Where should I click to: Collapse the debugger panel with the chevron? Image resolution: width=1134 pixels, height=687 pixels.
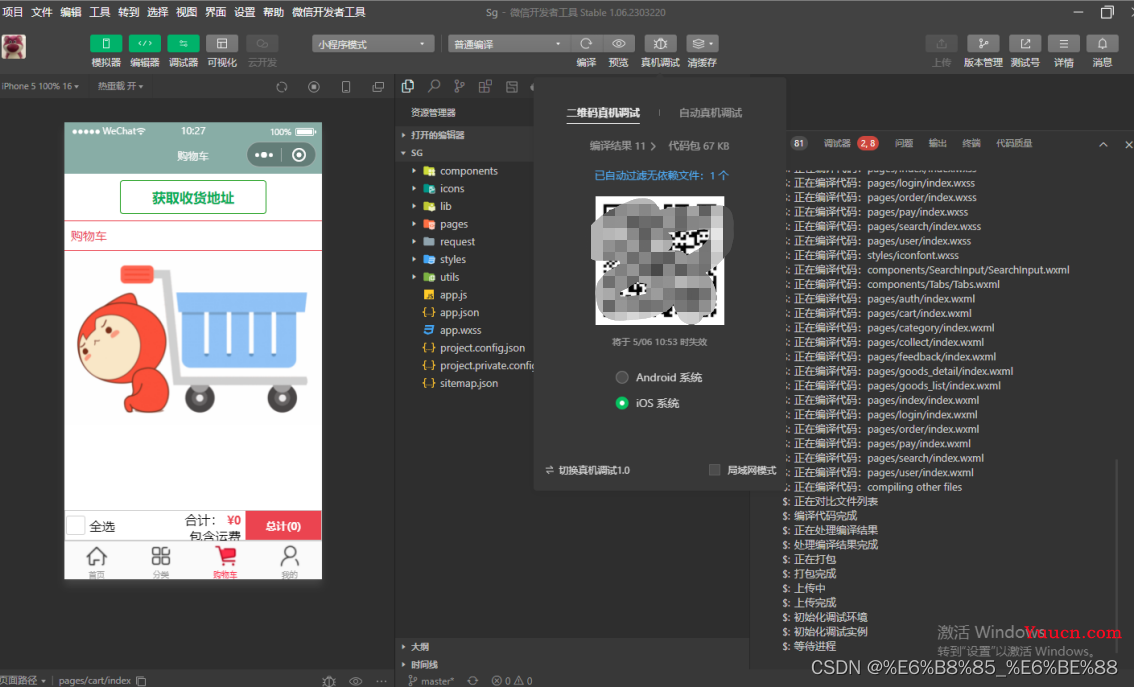tap(1103, 144)
